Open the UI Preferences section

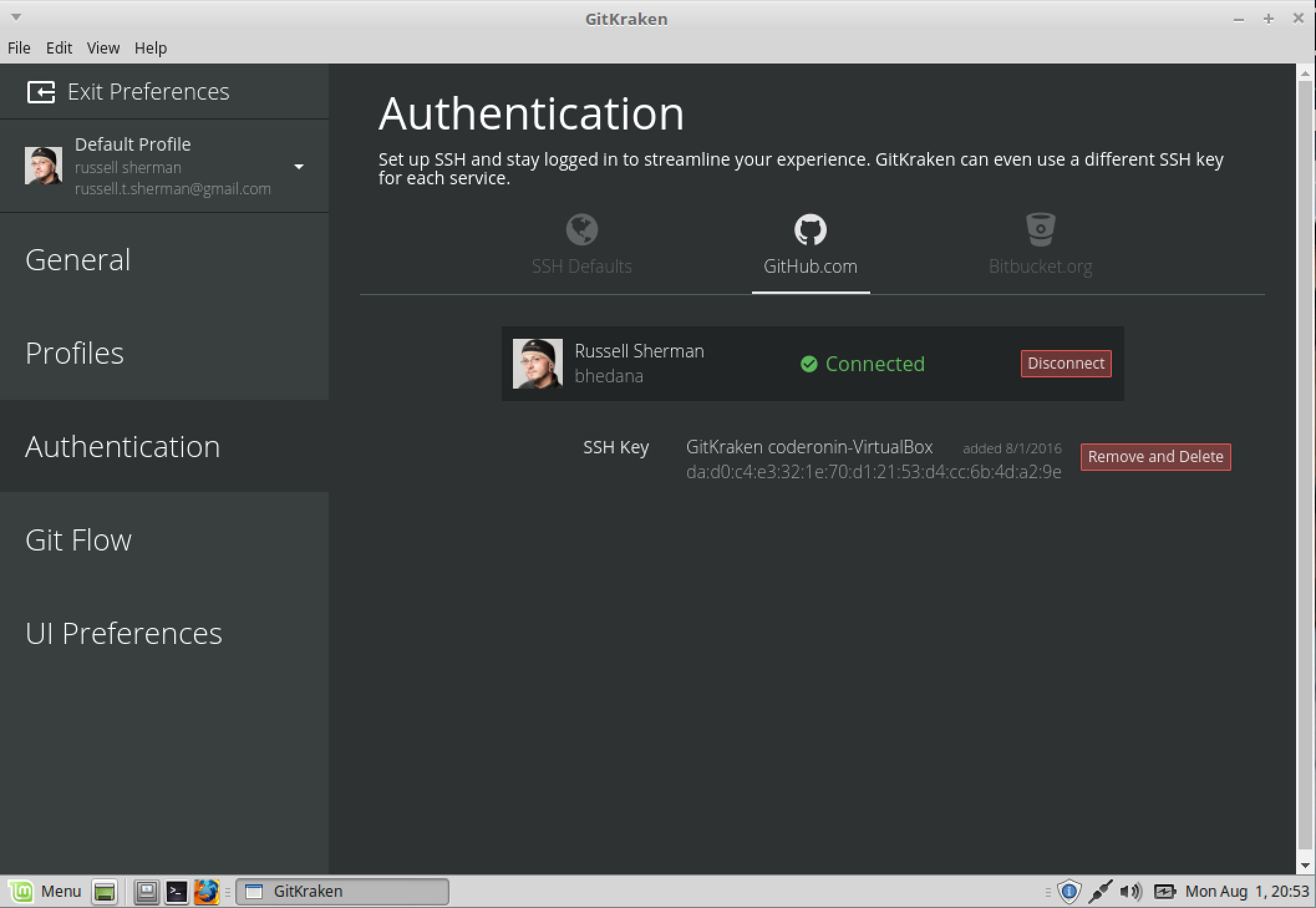164,633
